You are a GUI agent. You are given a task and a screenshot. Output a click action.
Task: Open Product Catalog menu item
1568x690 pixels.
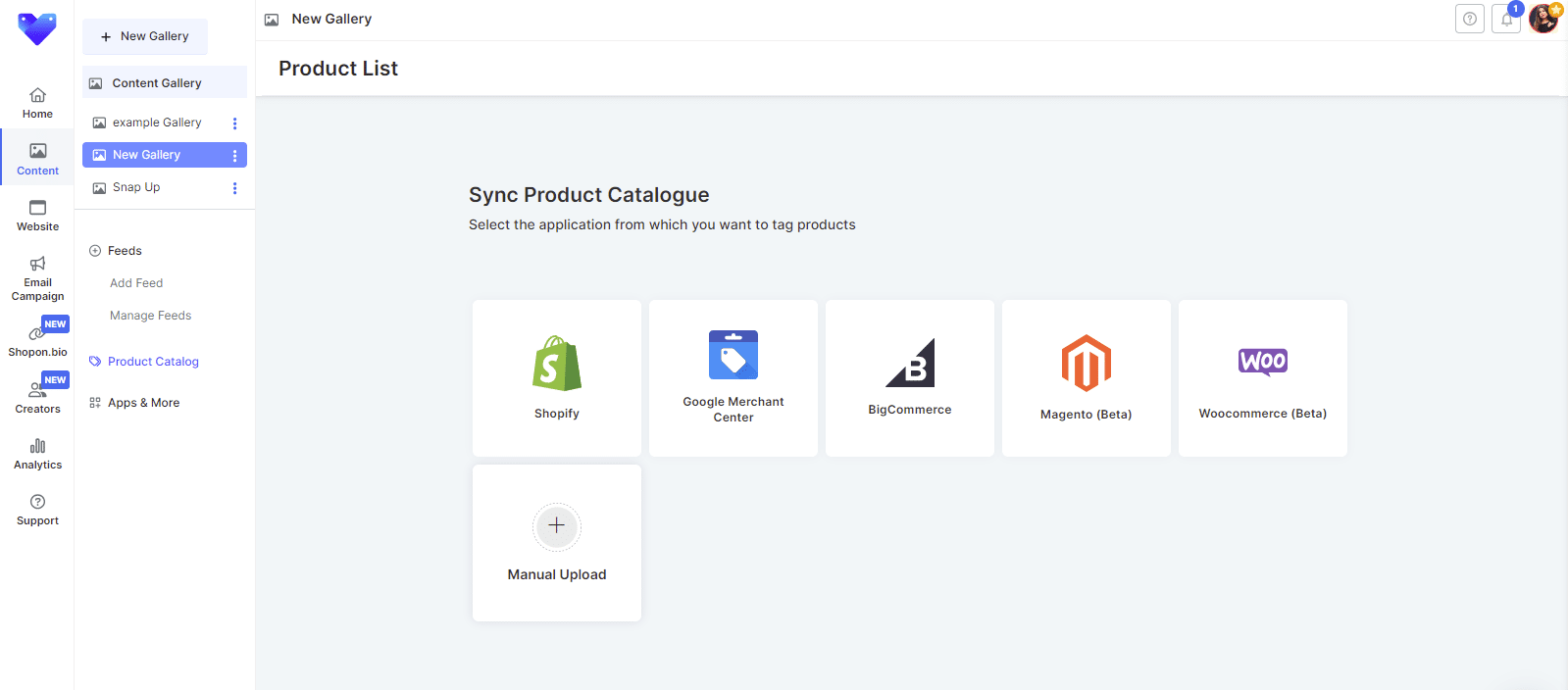pyautogui.click(x=153, y=362)
